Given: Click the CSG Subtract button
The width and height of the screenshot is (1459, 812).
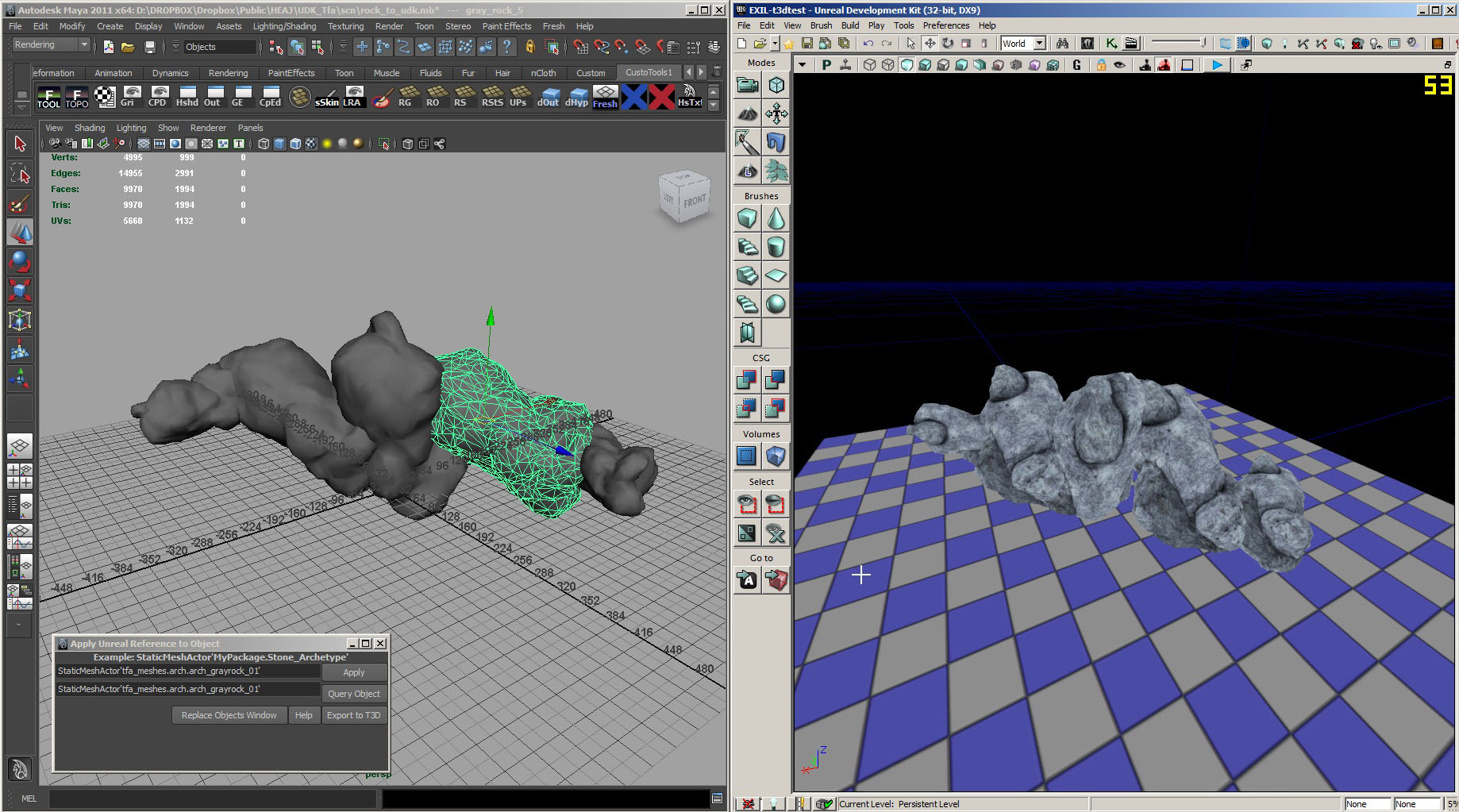Looking at the screenshot, I should pyautogui.click(x=776, y=380).
